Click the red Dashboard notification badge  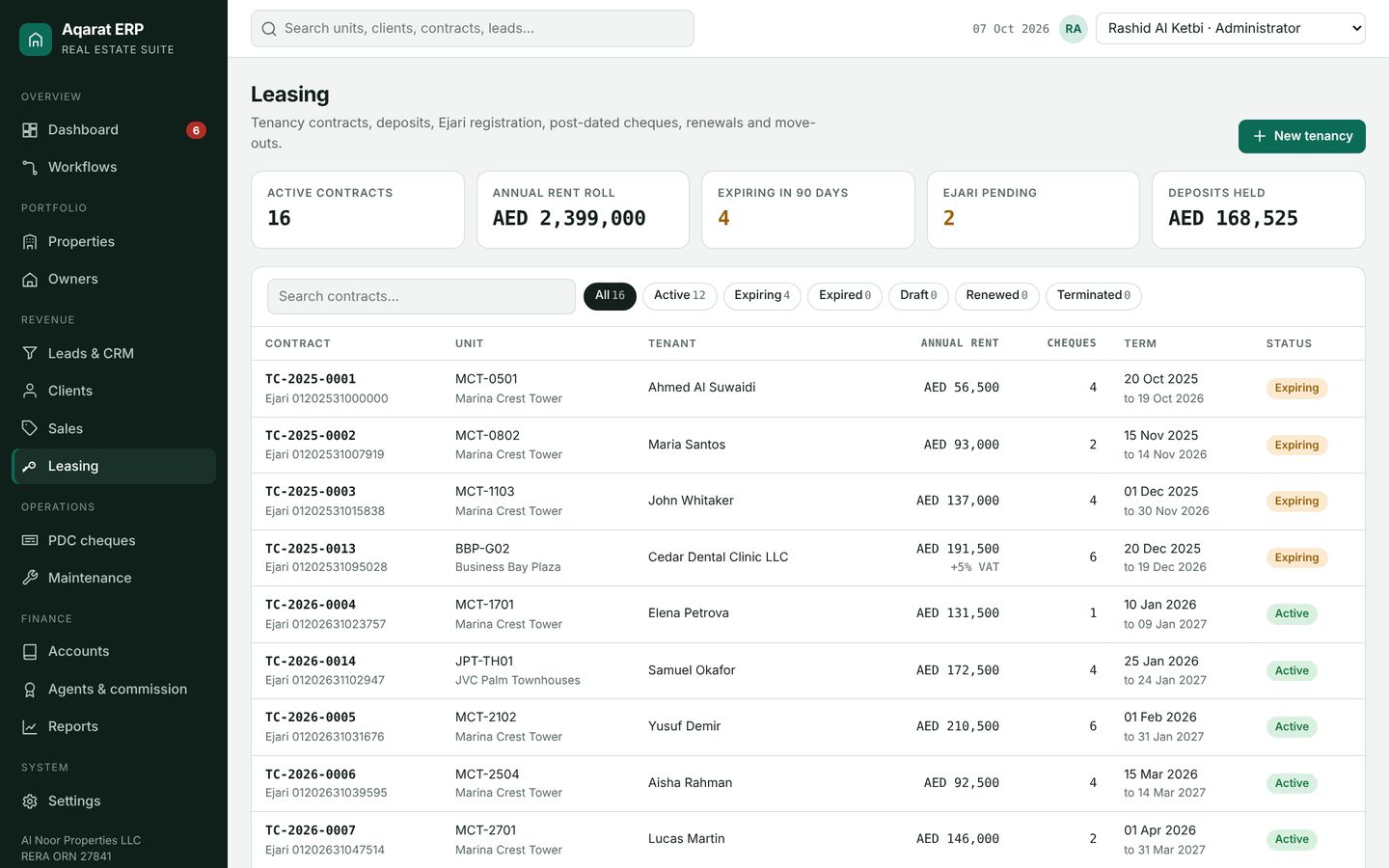(x=196, y=130)
